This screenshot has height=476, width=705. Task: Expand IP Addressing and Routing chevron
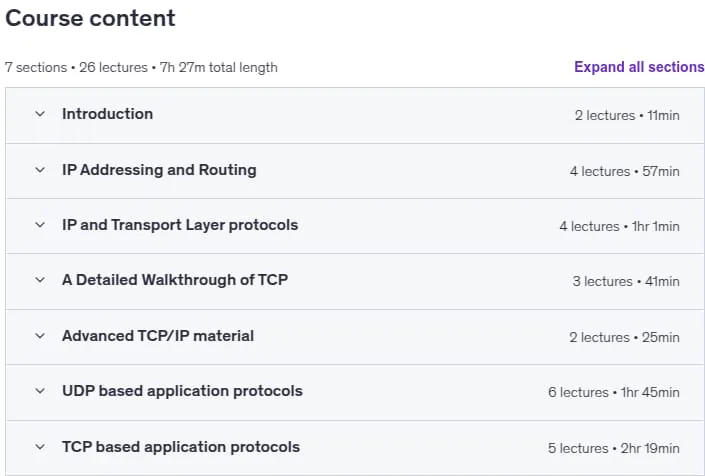point(40,170)
